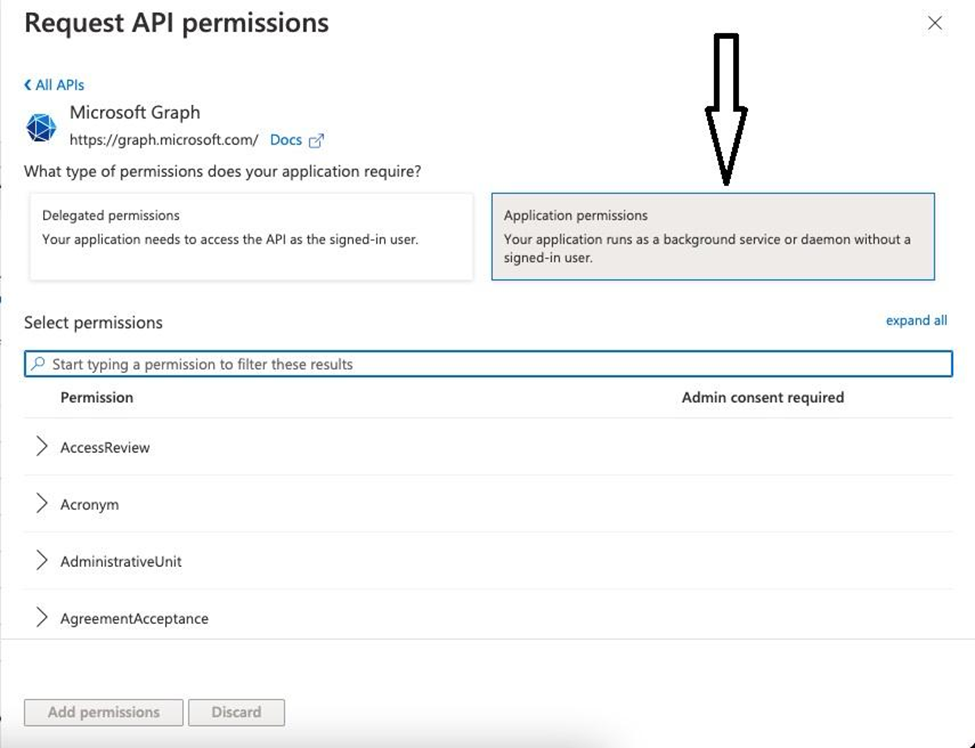Screen dimensions: 975x748
Task: Click the Acronym row label
Action: [x=90, y=505]
